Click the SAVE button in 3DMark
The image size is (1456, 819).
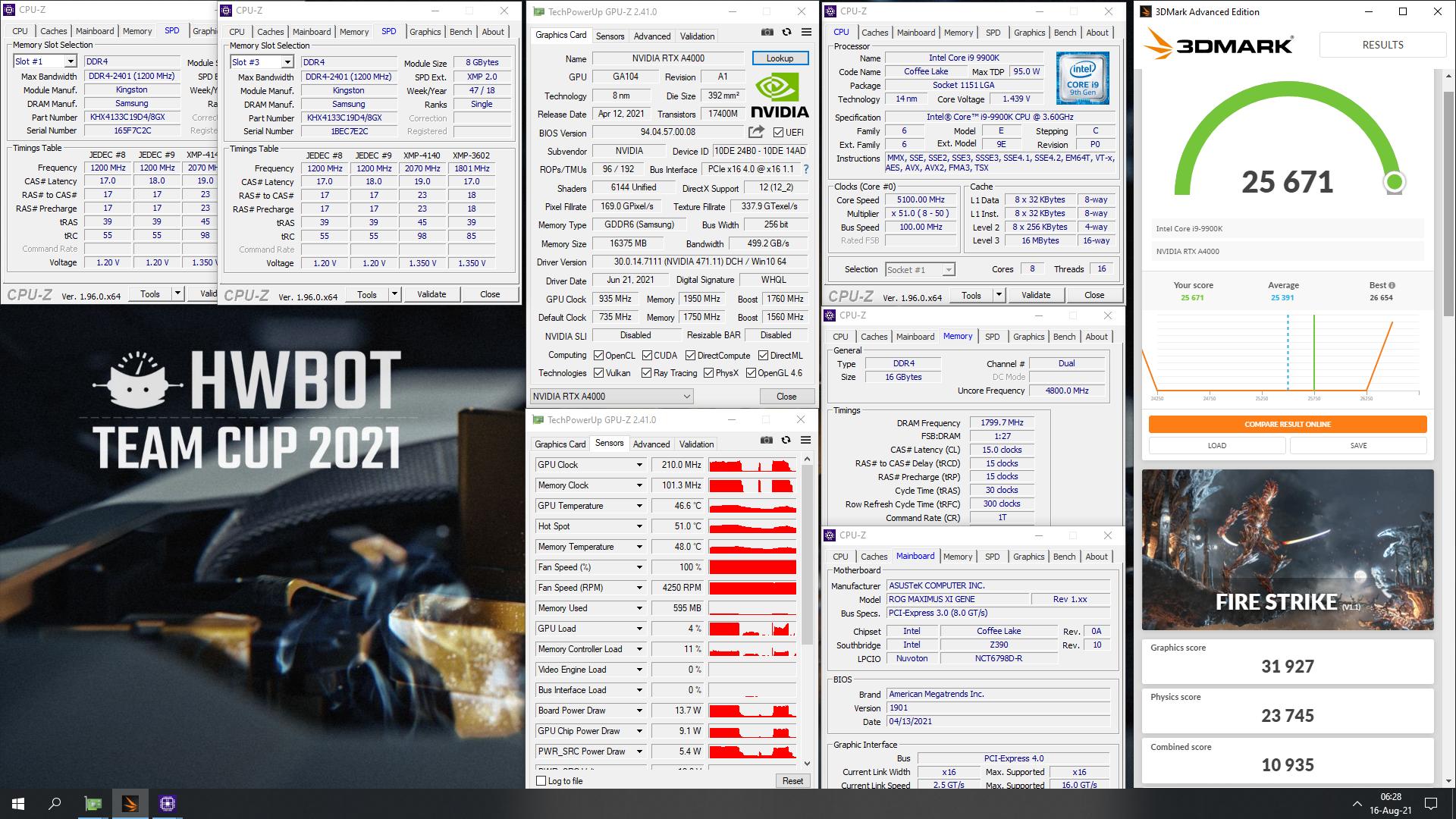click(1358, 446)
